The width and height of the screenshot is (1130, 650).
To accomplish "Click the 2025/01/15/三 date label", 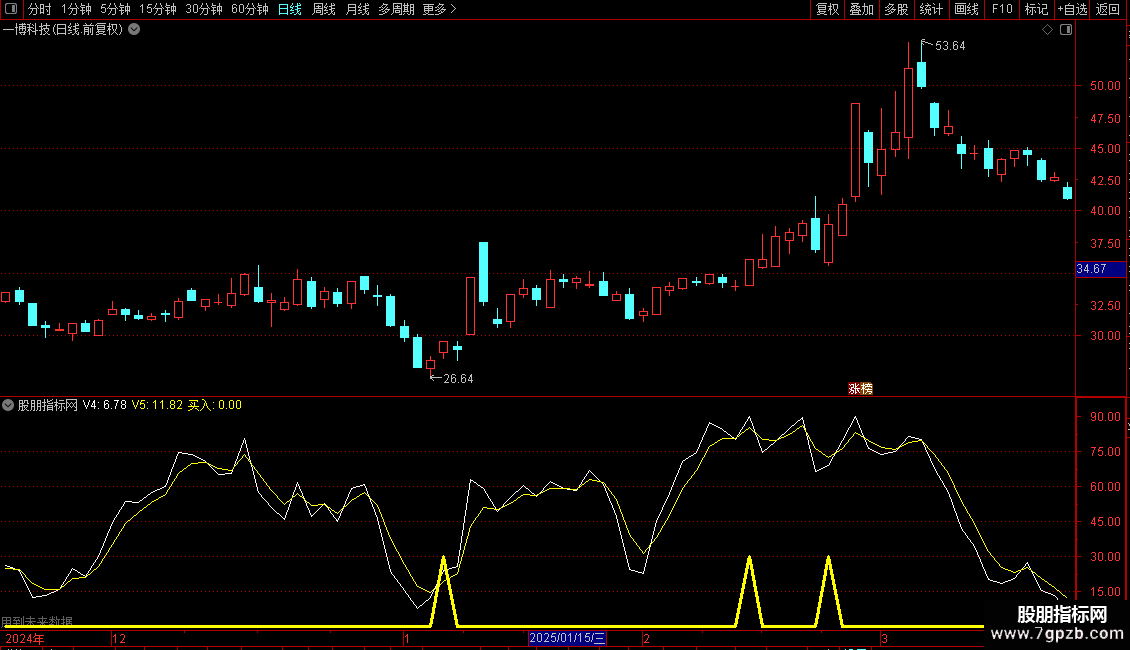I will tap(567, 638).
